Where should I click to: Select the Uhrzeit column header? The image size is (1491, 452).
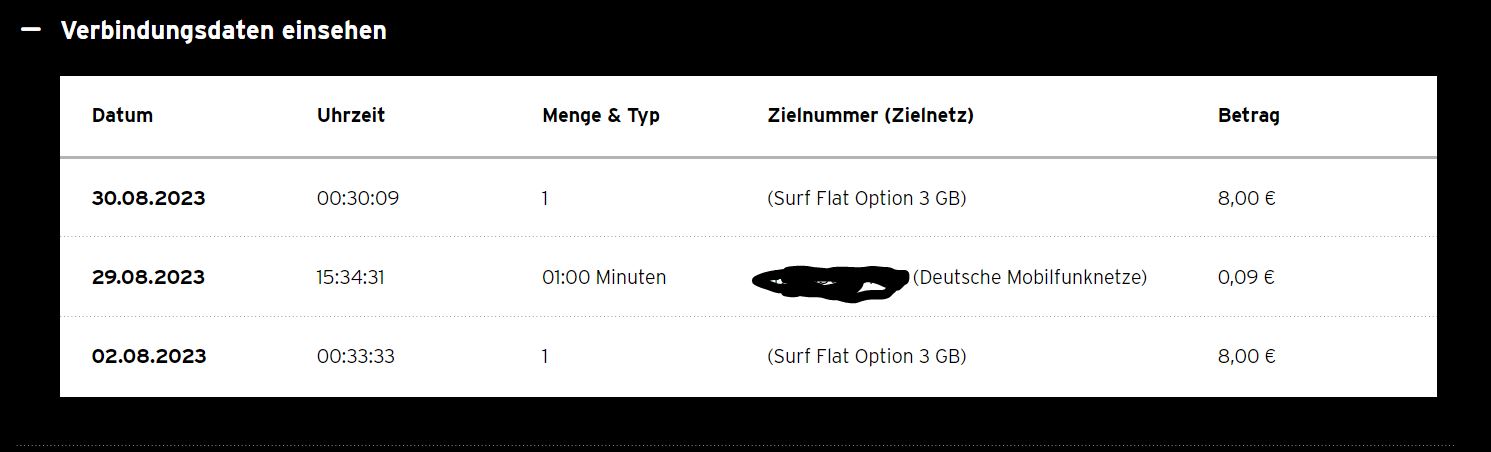(350, 115)
